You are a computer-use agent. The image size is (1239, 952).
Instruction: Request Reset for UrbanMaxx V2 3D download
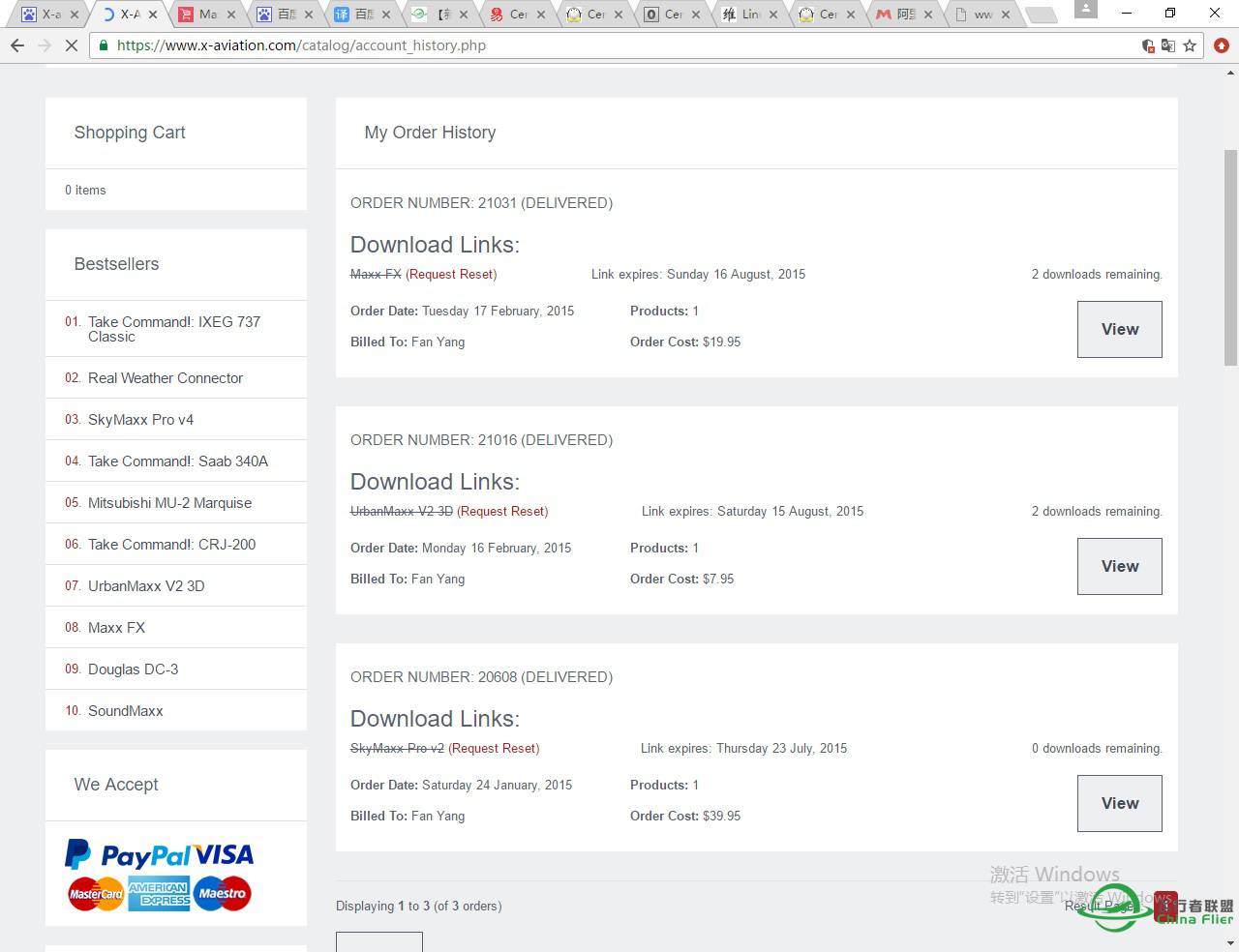(x=502, y=511)
